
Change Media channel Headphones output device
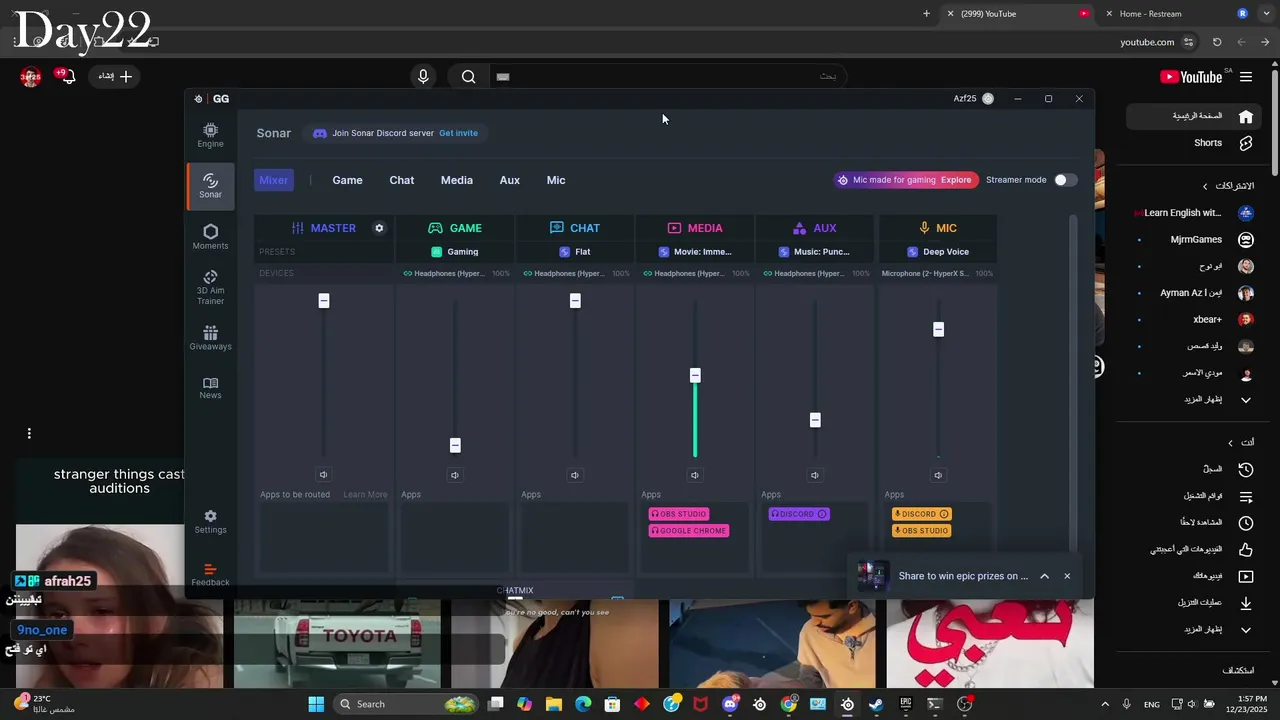pos(695,273)
